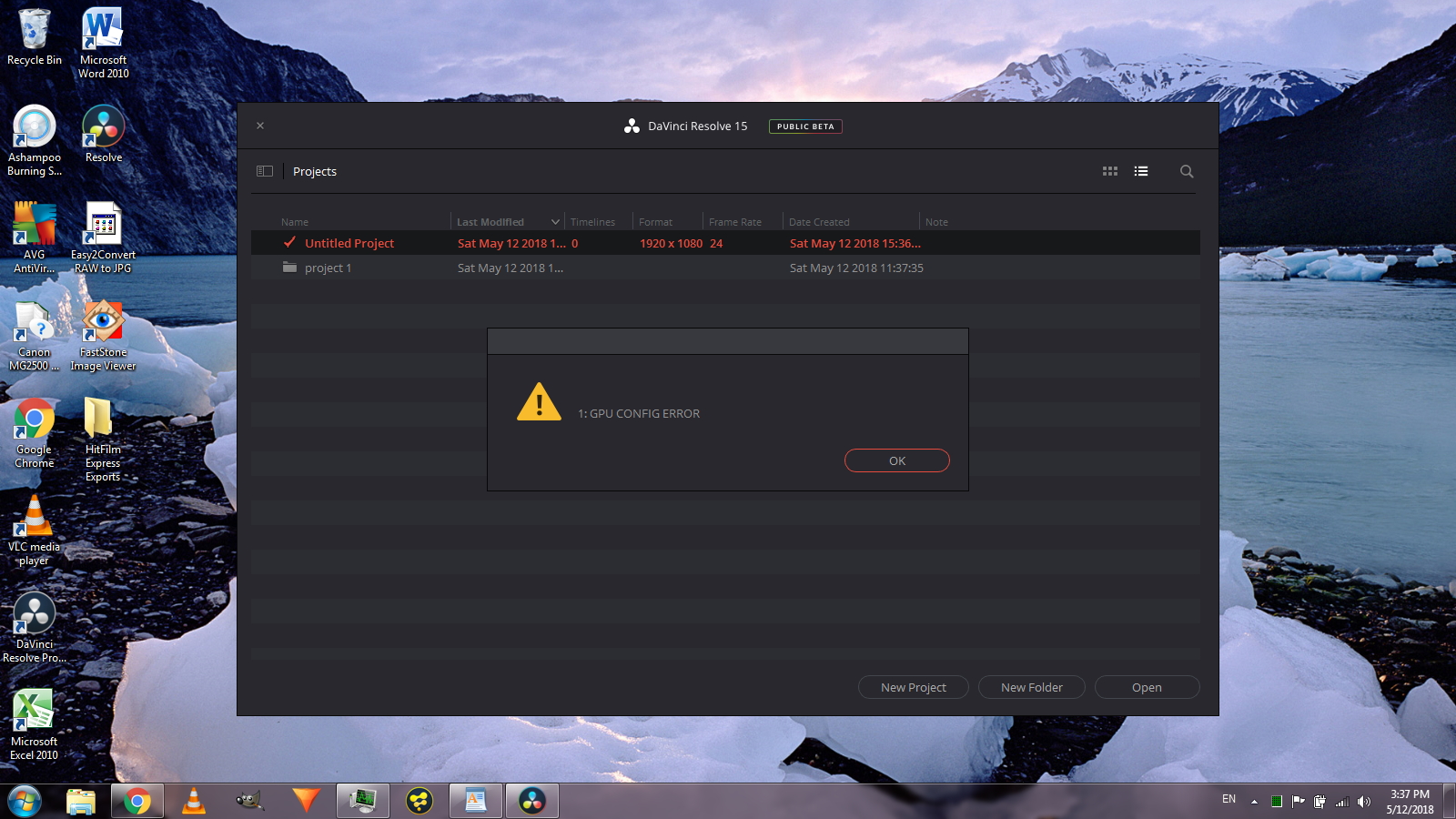Close the DaVinci Resolve project manager
This screenshot has width=1456, height=819.
(x=260, y=126)
